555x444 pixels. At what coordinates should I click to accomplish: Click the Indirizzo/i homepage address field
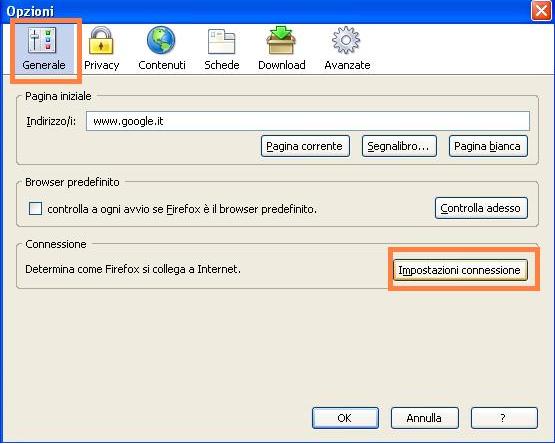coord(308,121)
